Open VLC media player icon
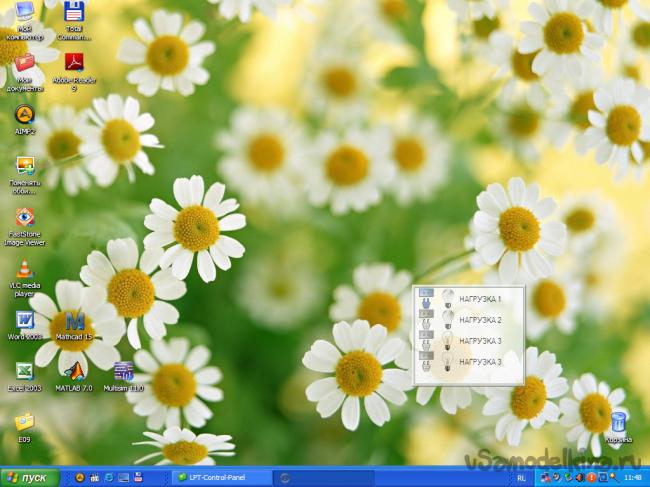This screenshot has width=650, height=487. (25, 269)
